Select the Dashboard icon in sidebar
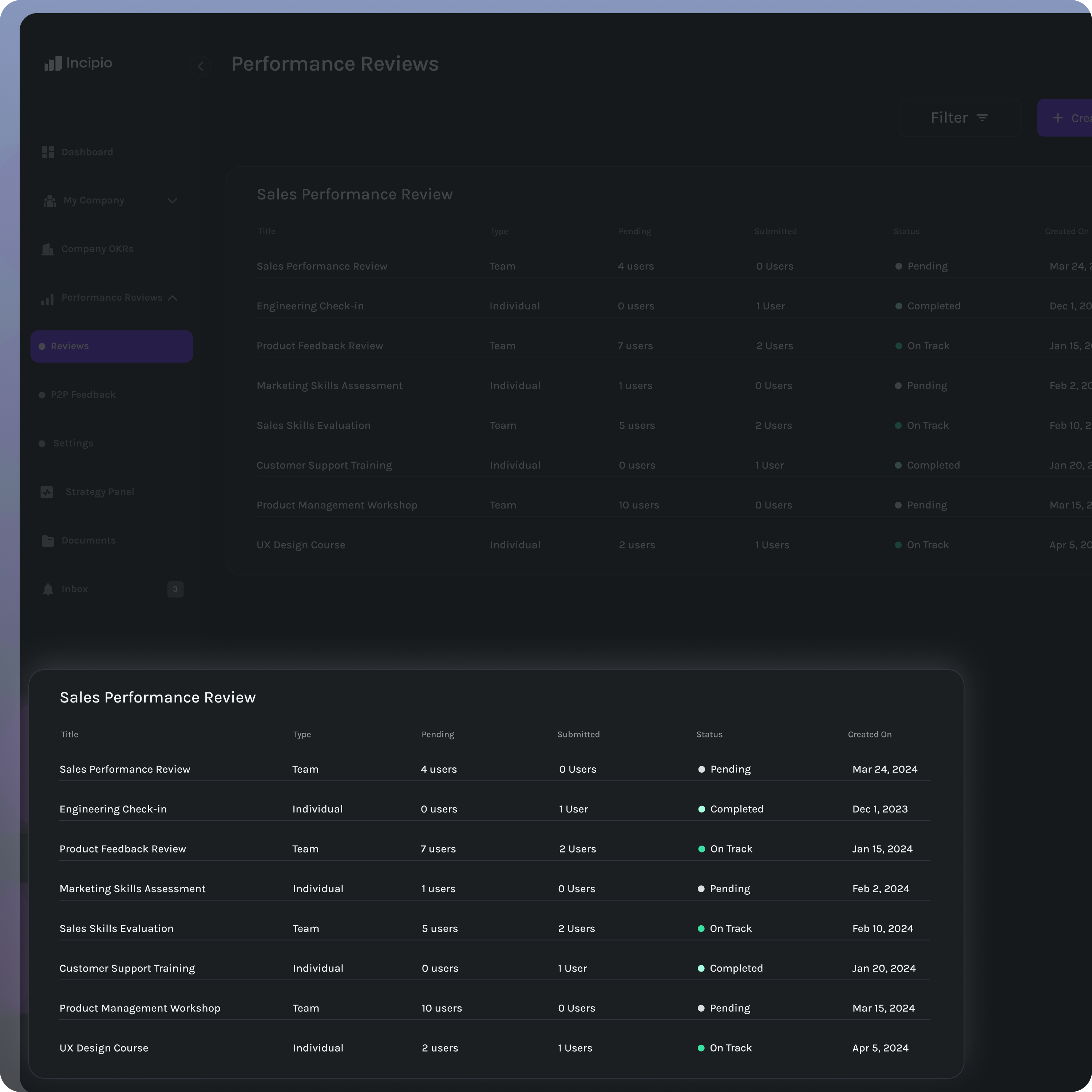Viewport: 1092px width, 1092px height. [48, 151]
